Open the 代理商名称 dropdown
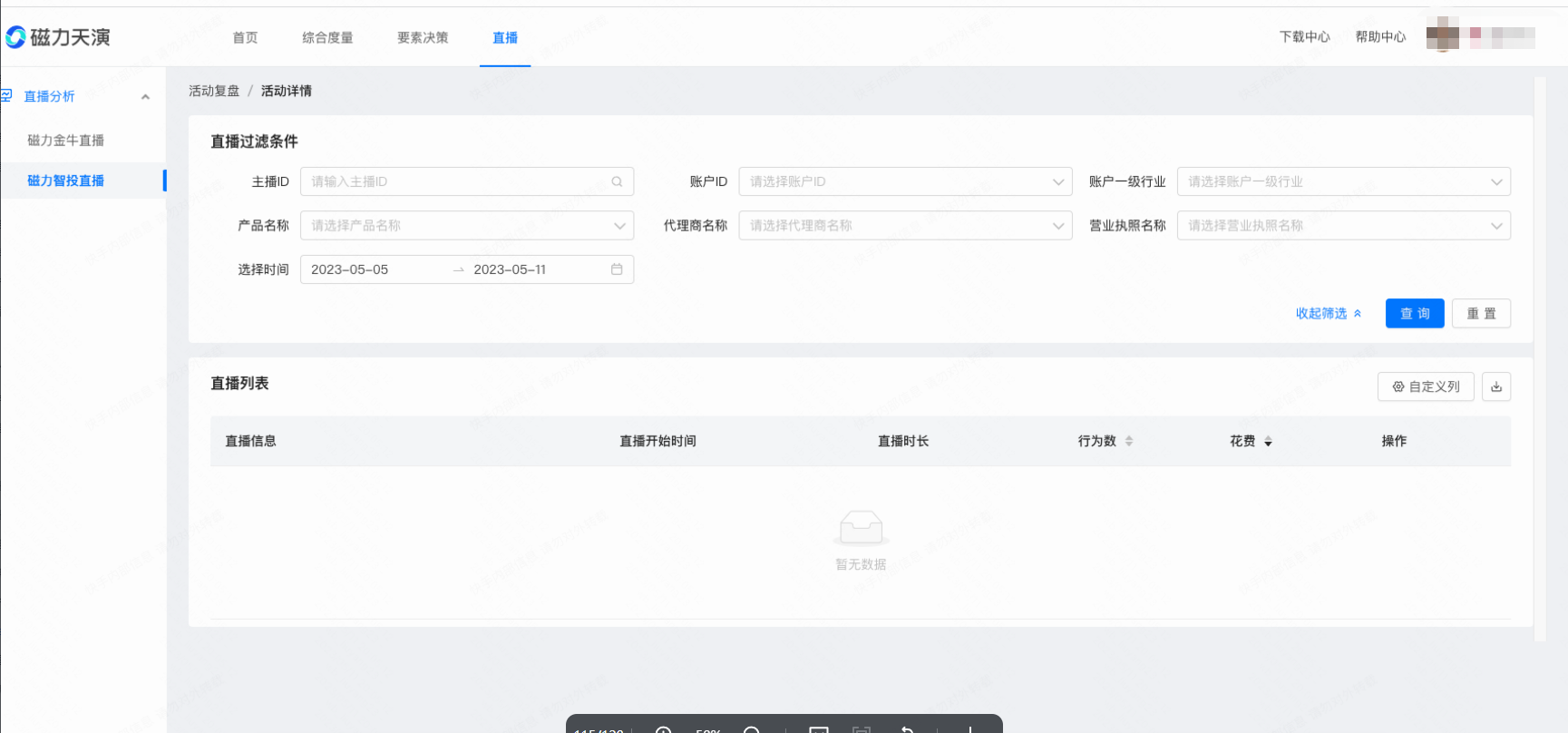 pyautogui.click(x=905, y=225)
